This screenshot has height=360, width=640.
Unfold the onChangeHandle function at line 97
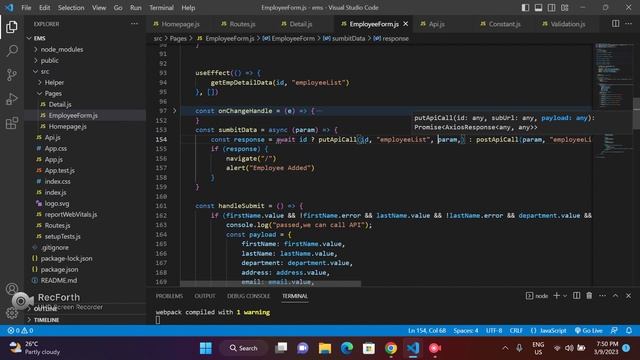click(x=175, y=111)
